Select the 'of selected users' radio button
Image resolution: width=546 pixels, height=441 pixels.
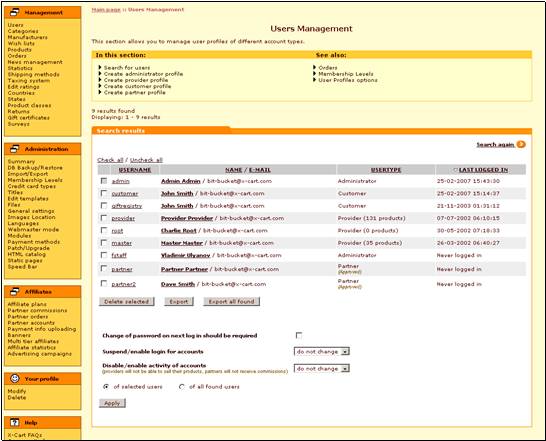point(106,387)
